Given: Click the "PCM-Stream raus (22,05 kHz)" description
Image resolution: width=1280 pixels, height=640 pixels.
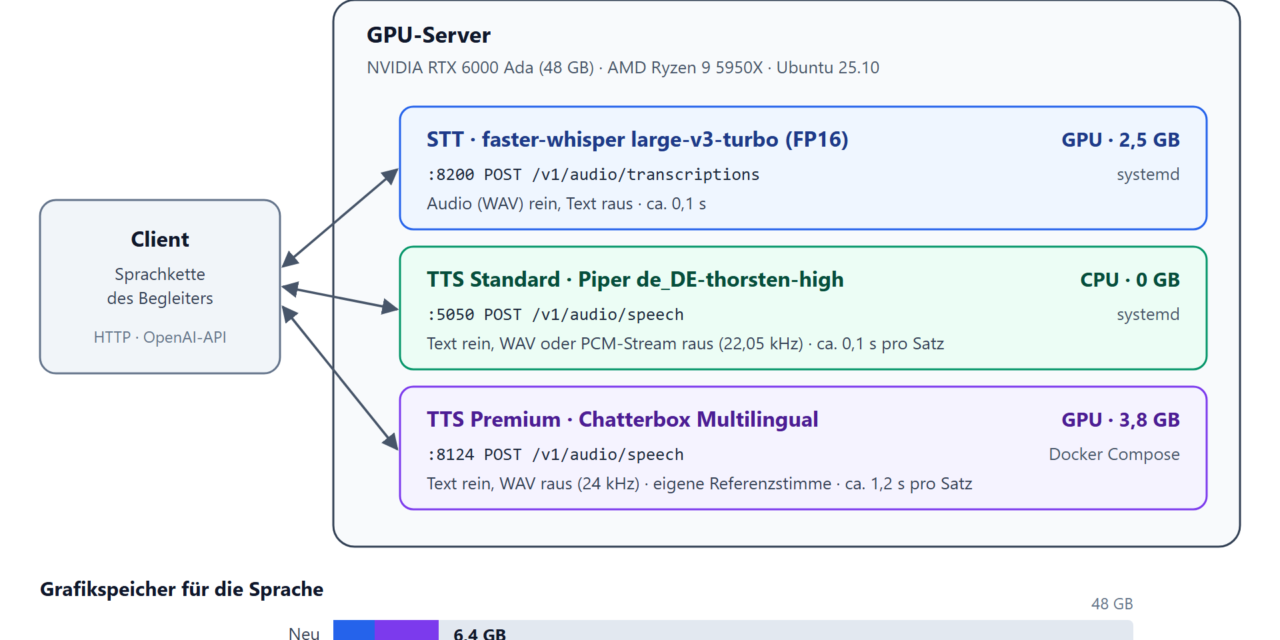Looking at the screenshot, I should click(x=685, y=344).
